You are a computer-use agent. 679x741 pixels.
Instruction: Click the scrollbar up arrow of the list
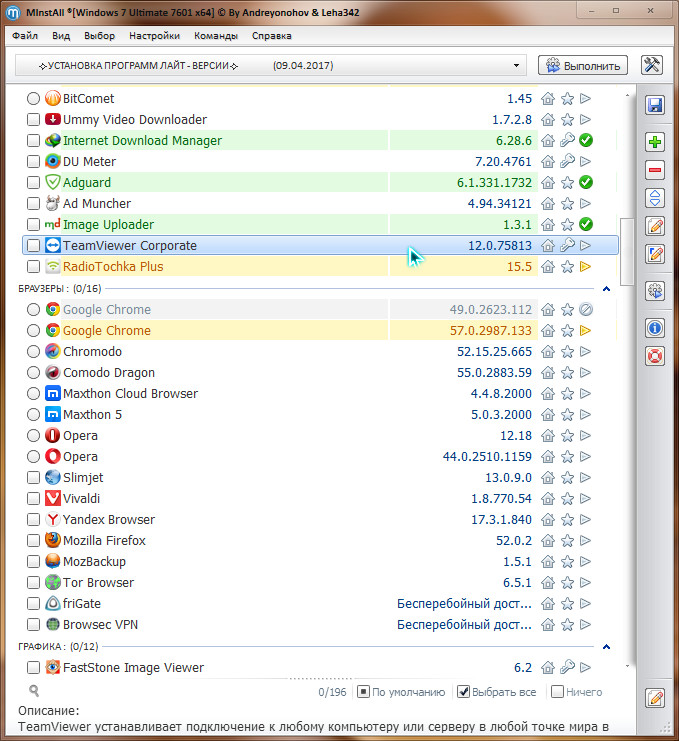[x=627, y=95]
